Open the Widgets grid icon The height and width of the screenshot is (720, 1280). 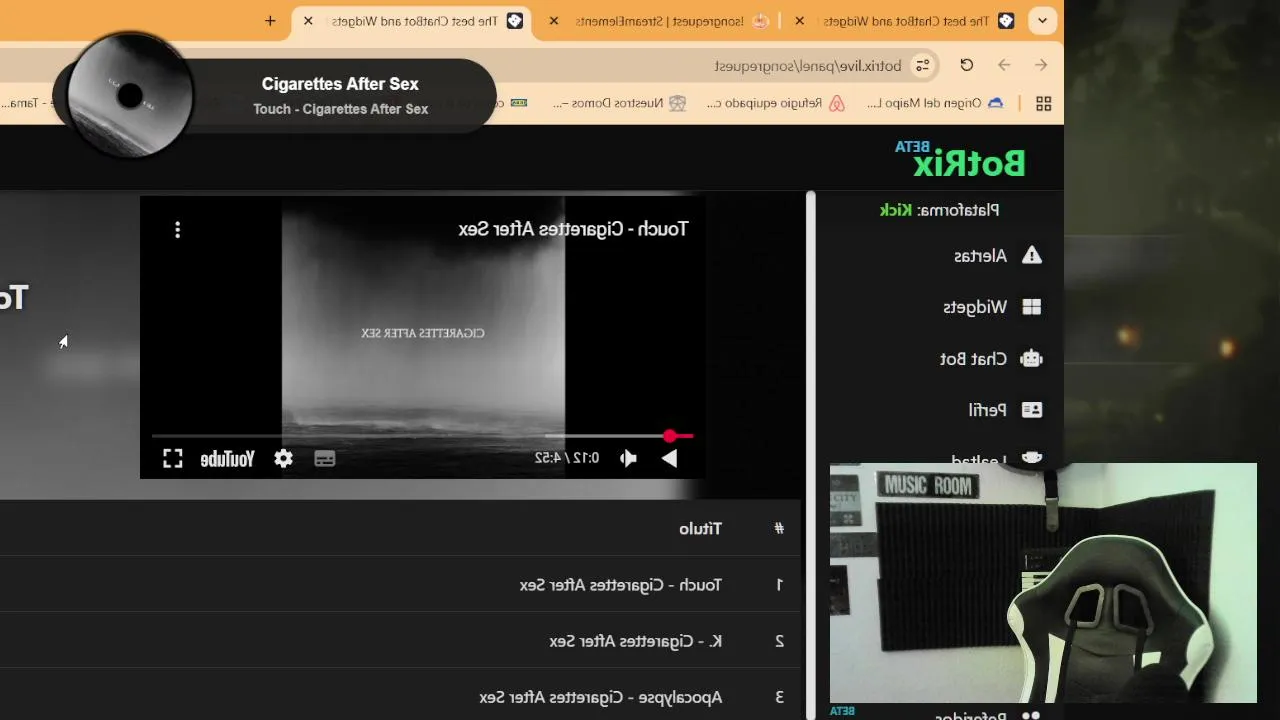(x=1031, y=307)
